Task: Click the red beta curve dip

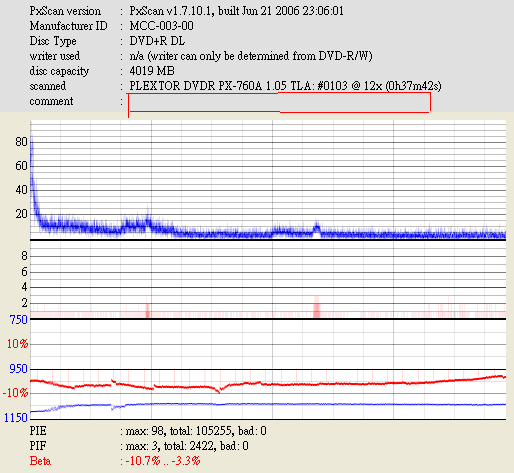Action: pos(219,391)
